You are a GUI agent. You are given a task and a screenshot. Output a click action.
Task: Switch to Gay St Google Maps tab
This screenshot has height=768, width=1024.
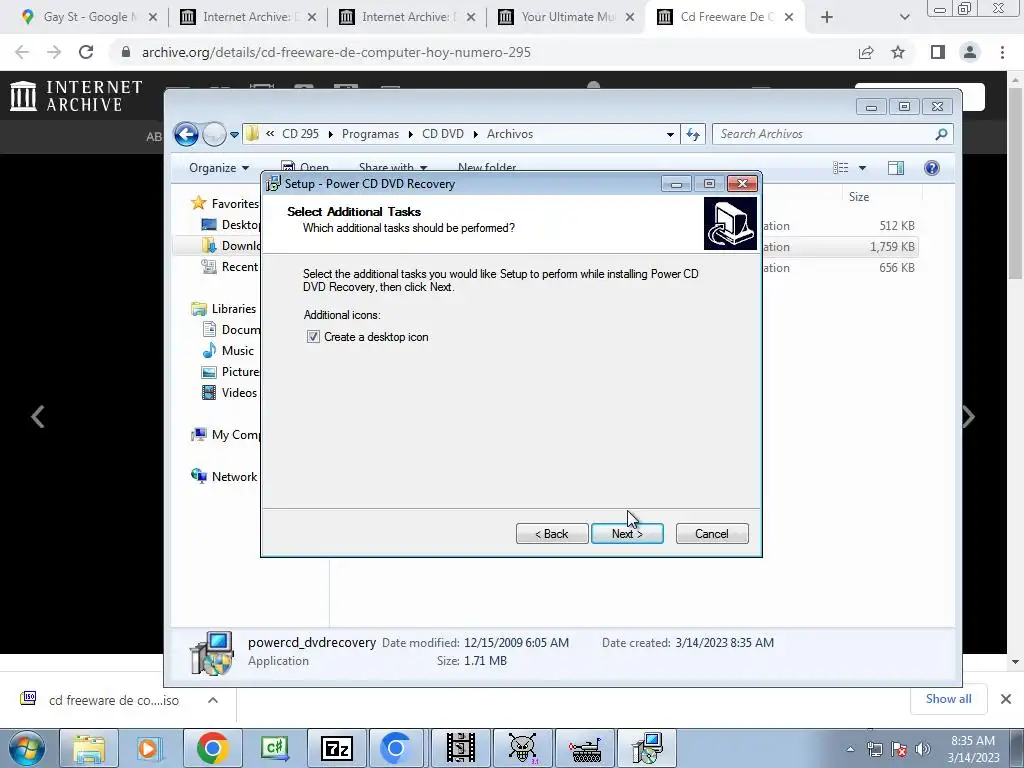88,17
